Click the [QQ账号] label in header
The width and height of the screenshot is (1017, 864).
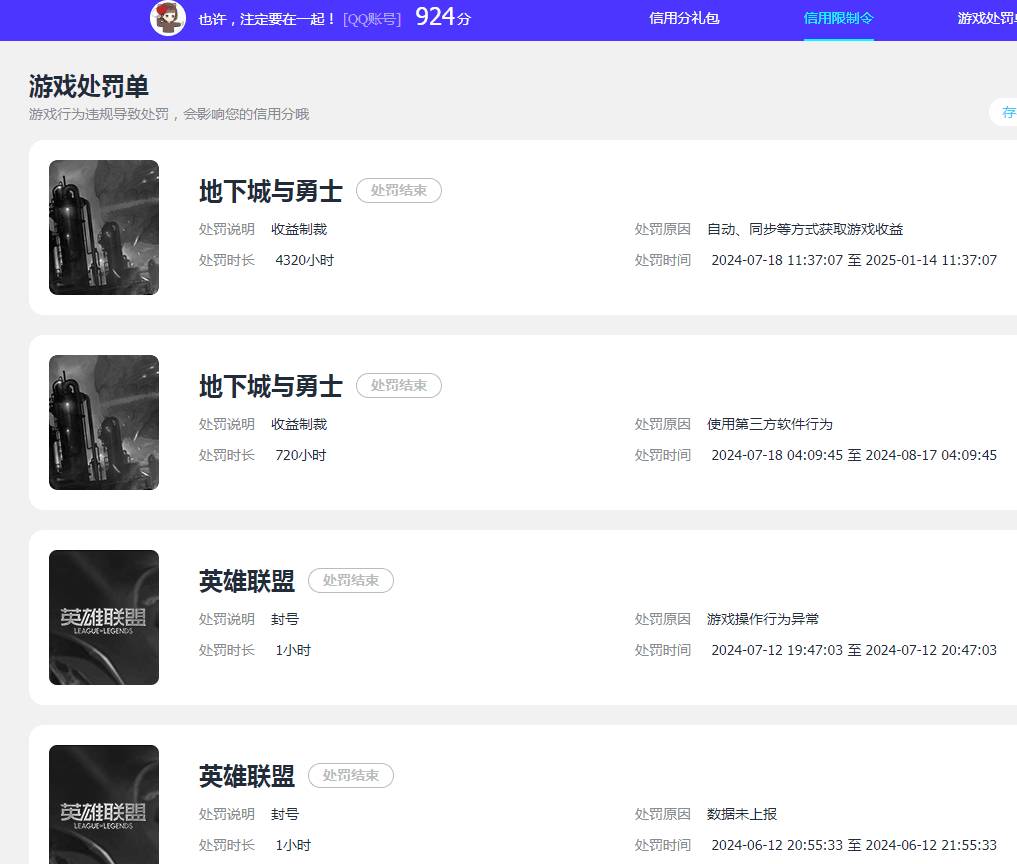(371, 19)
